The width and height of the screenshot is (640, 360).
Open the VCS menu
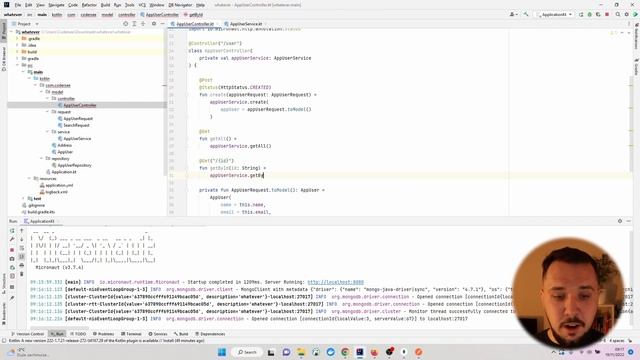(142, 5)
